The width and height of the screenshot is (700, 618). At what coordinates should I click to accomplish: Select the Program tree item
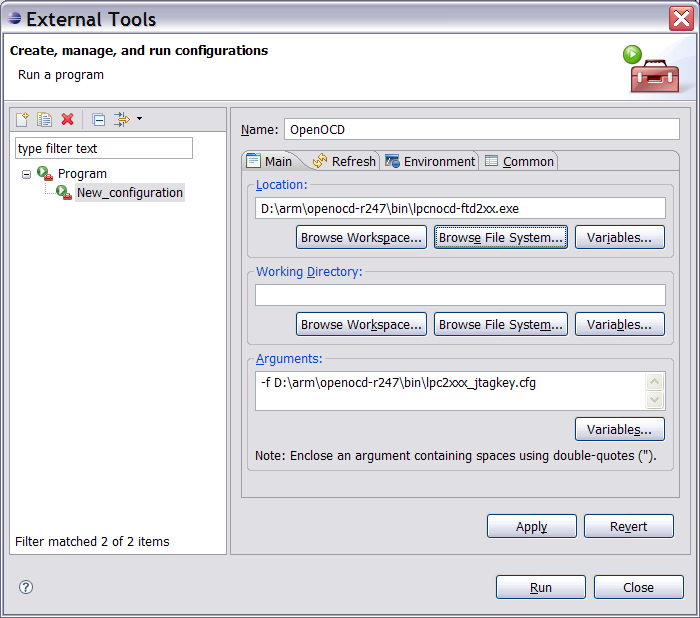(82, 174)
